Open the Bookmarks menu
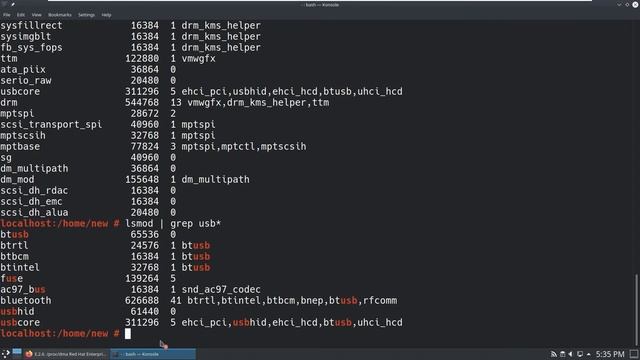640x360 pixels. pyautogui.click(x=60, y=15)
